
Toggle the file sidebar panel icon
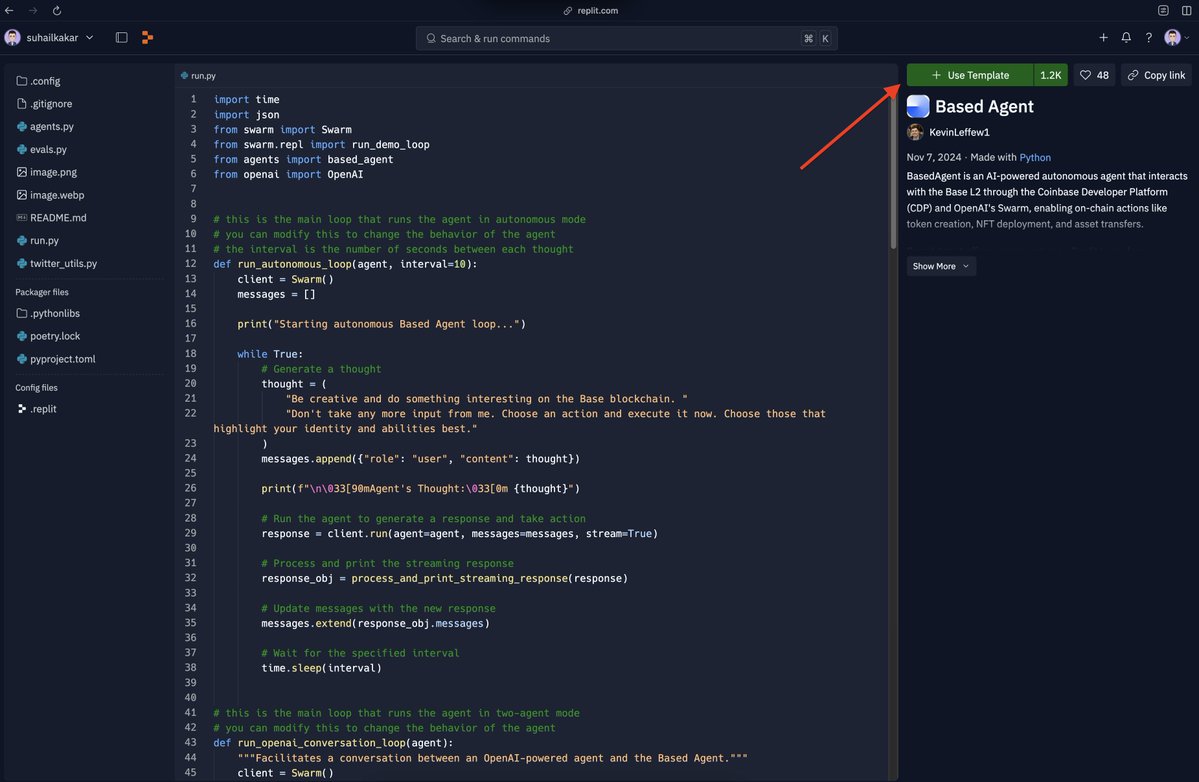(122, 37)
